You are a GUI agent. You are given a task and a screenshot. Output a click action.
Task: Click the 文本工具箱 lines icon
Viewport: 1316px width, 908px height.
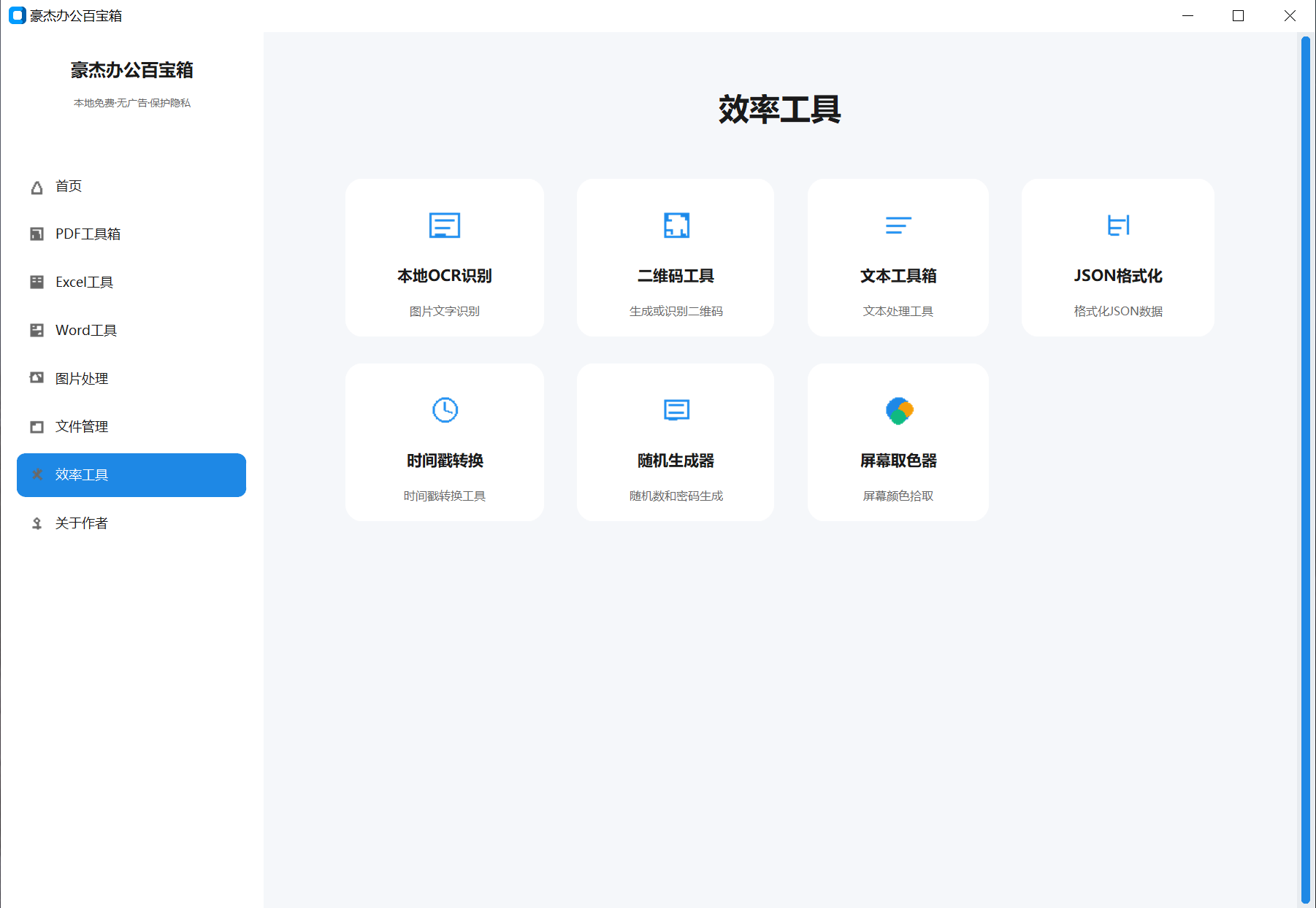click(x=898, y=226)
